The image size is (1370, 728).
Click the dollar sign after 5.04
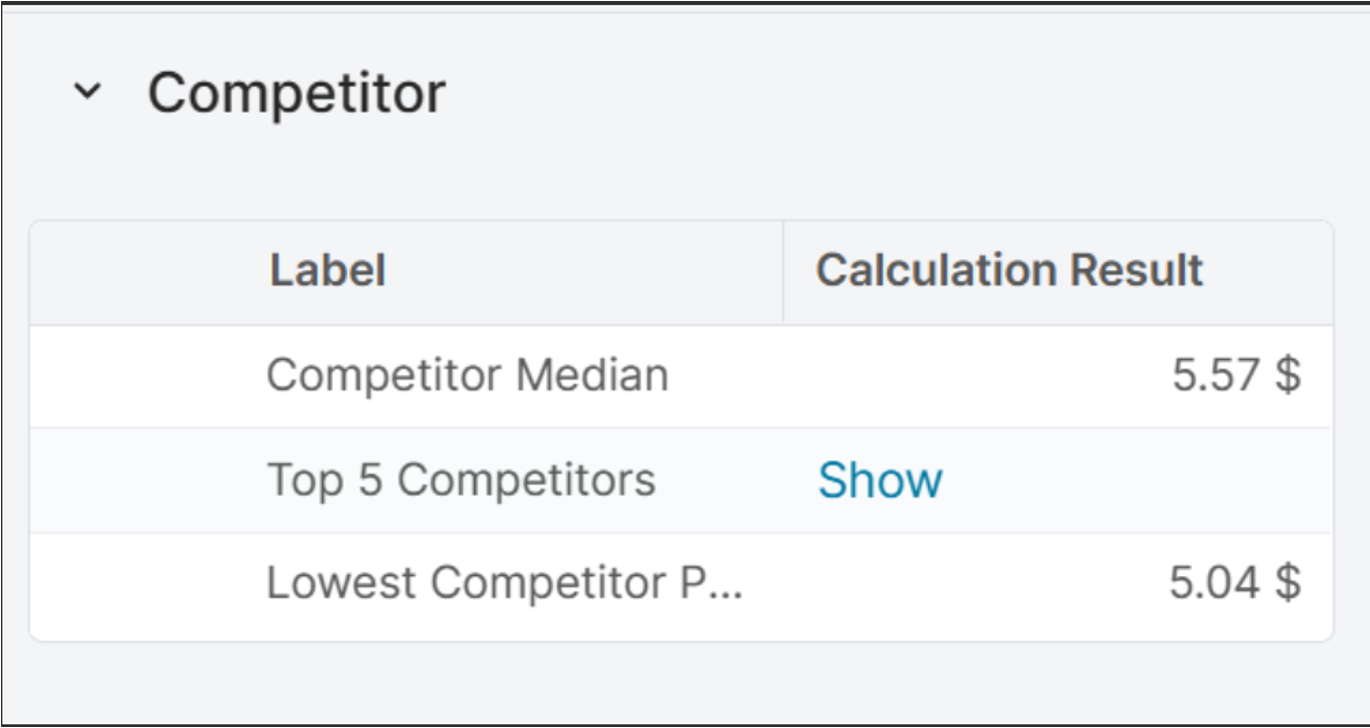(1288, 584)
